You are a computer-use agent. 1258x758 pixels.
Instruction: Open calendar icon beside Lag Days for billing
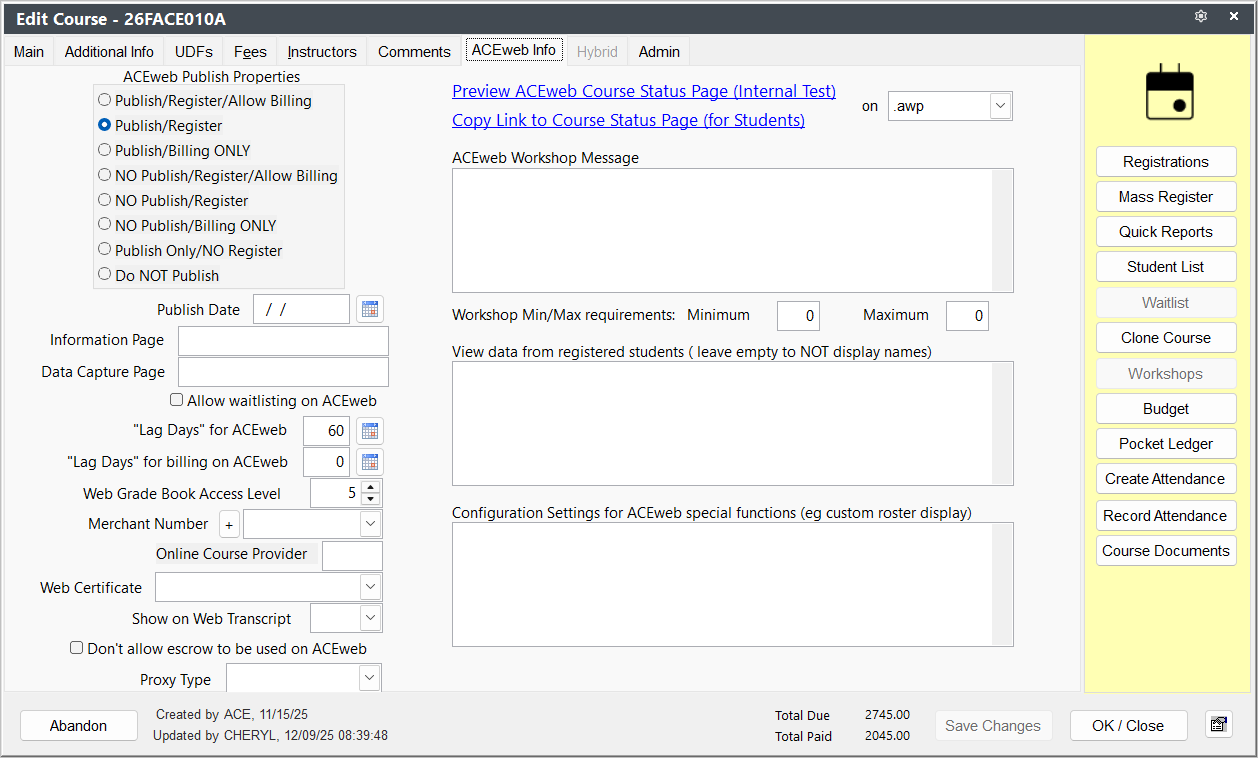[x=370, y=462]
